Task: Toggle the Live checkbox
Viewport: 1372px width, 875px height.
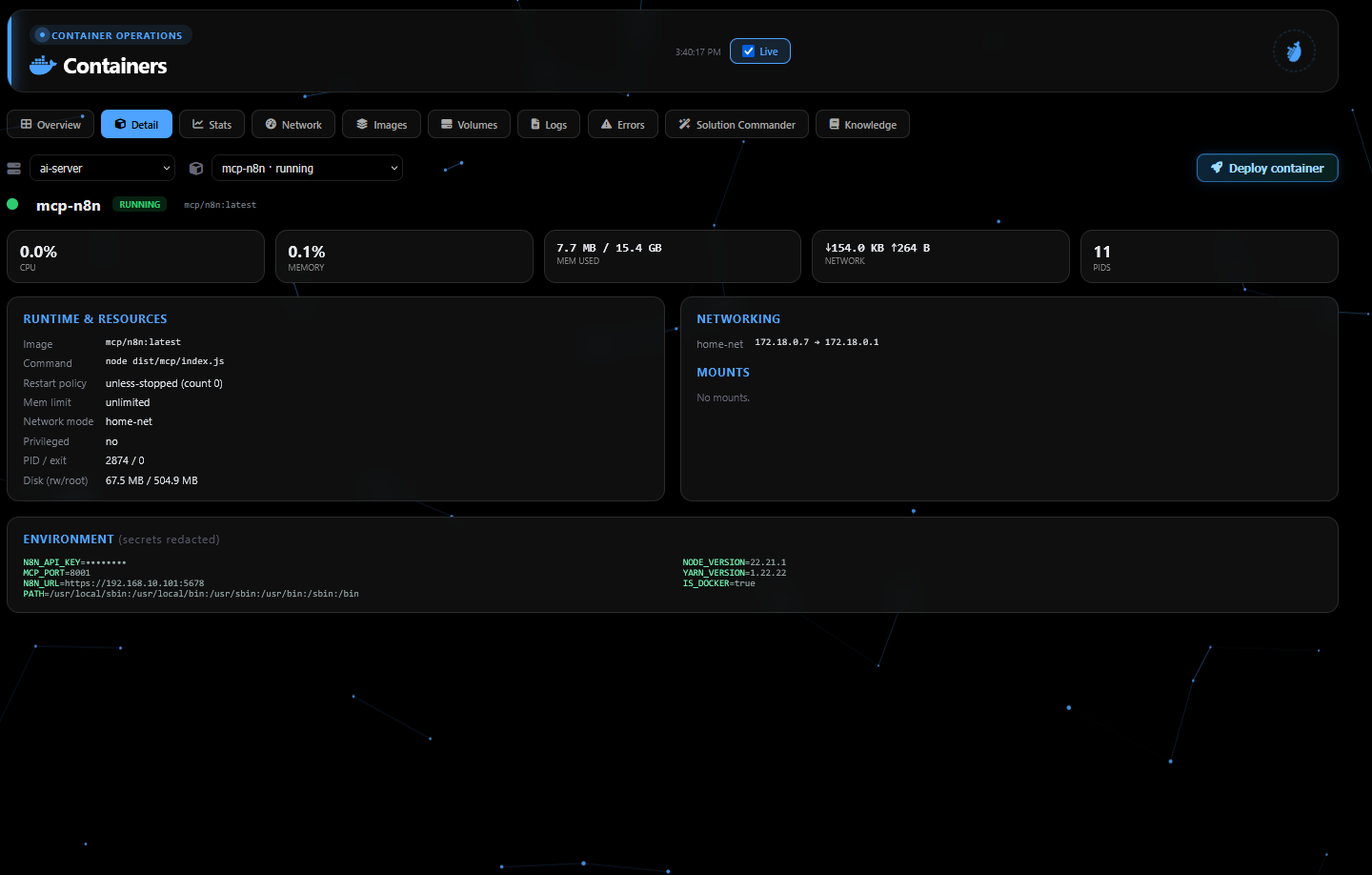Action: [749, 51]
